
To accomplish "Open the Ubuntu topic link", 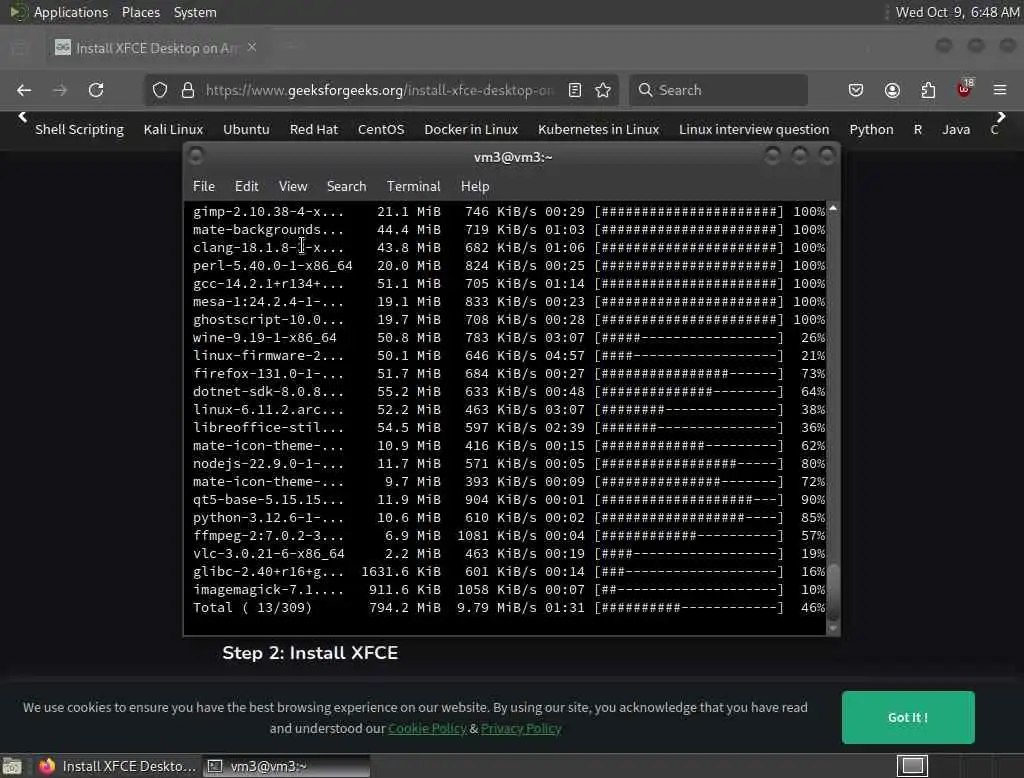I will pos(246,129).
